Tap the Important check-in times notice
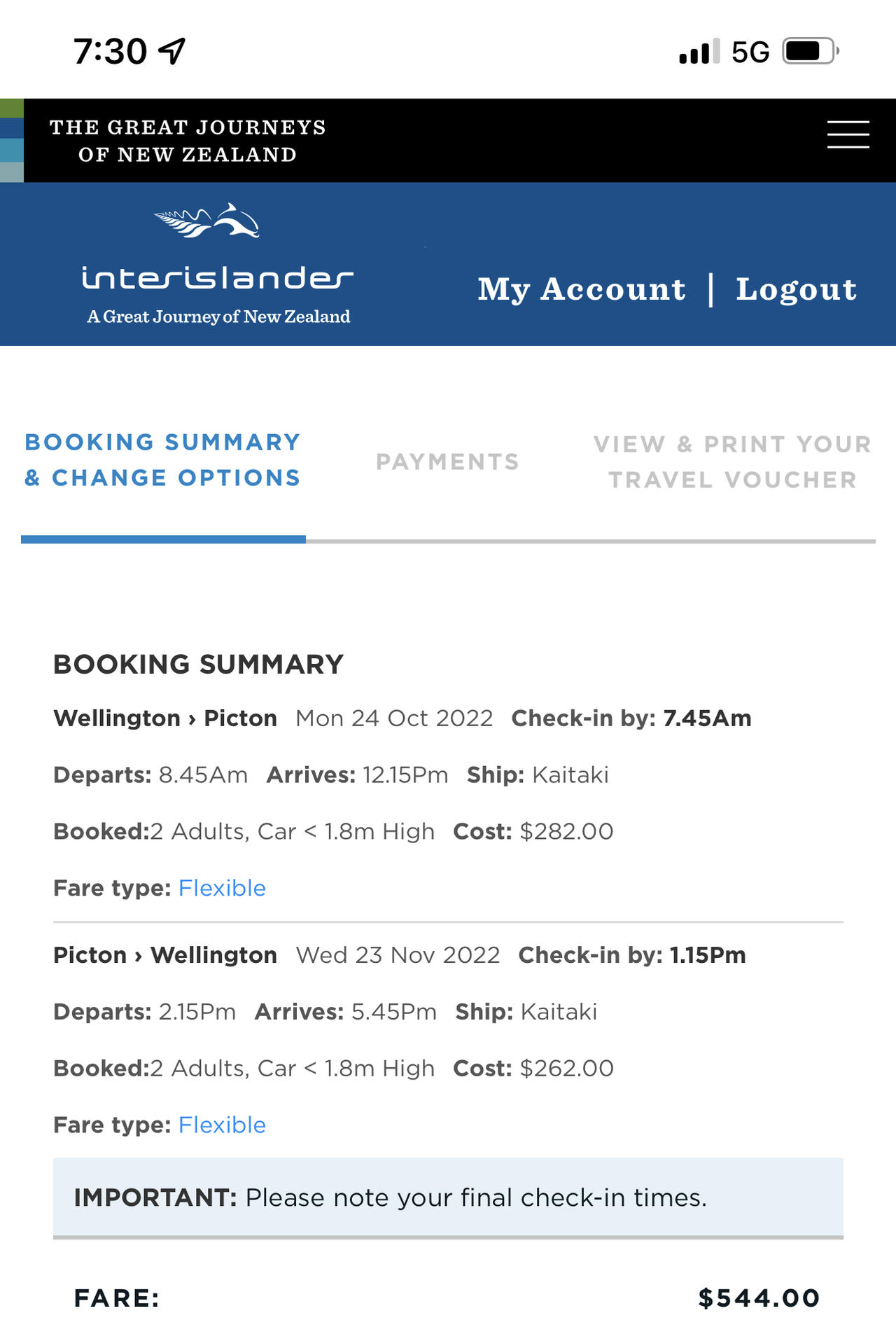The width and height of the screenshot is (896, 1320). 448,1197
